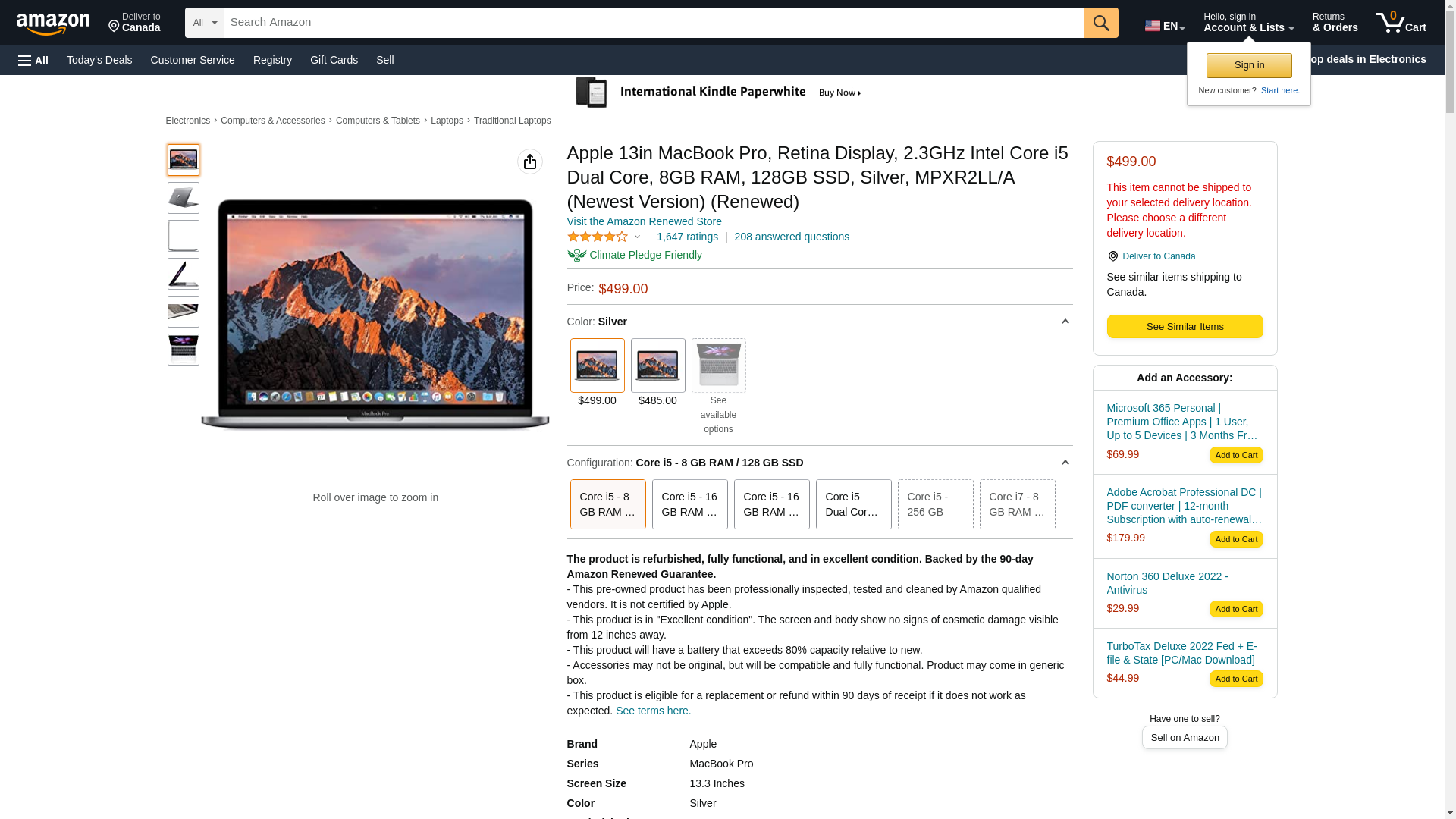This screenshot has width=1456, height=819.
Task: Open the shopping cart
Action: [x=1401, y=23]
